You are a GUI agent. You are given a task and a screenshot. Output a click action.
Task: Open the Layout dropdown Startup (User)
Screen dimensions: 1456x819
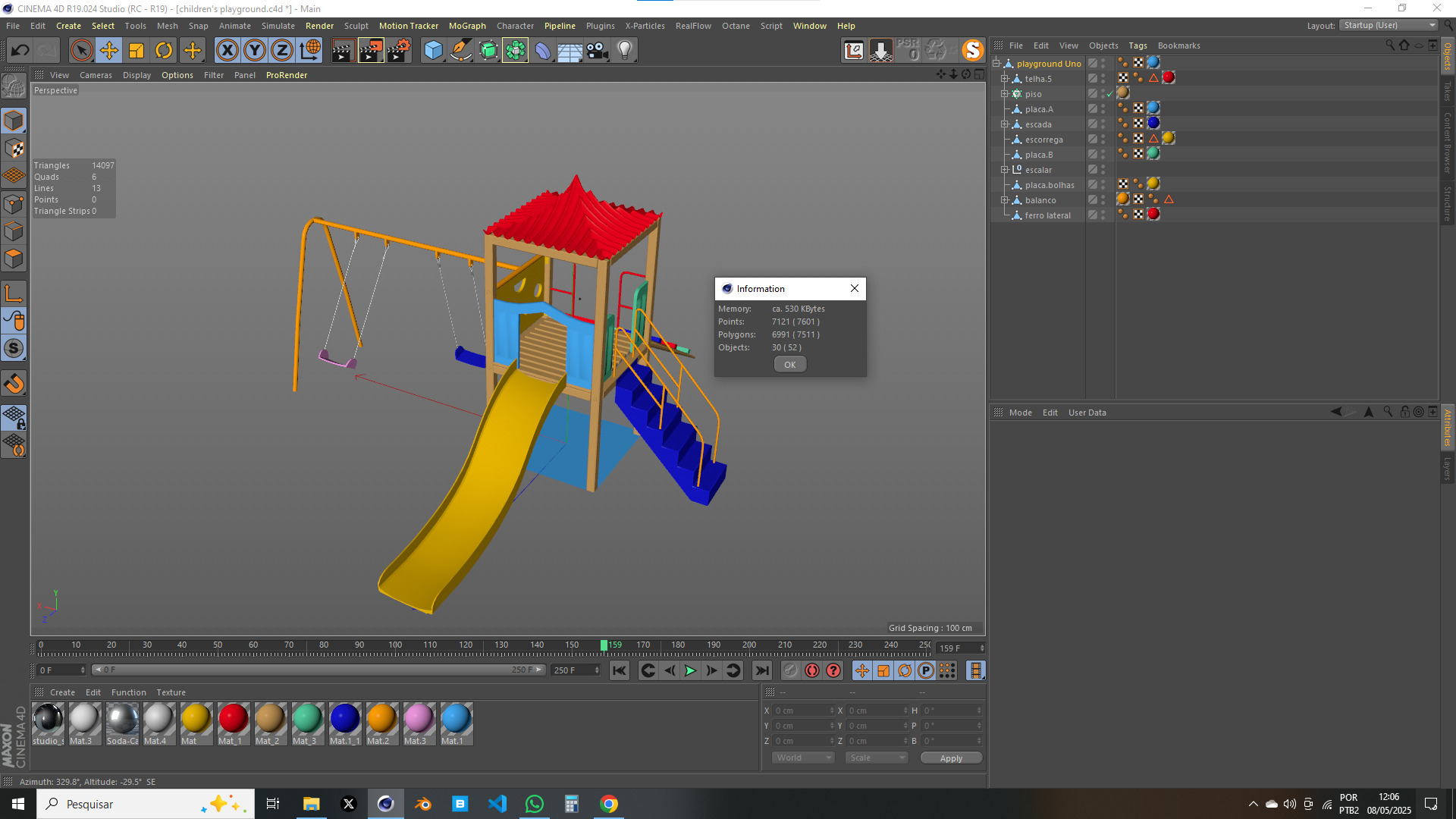point(1389,25)
